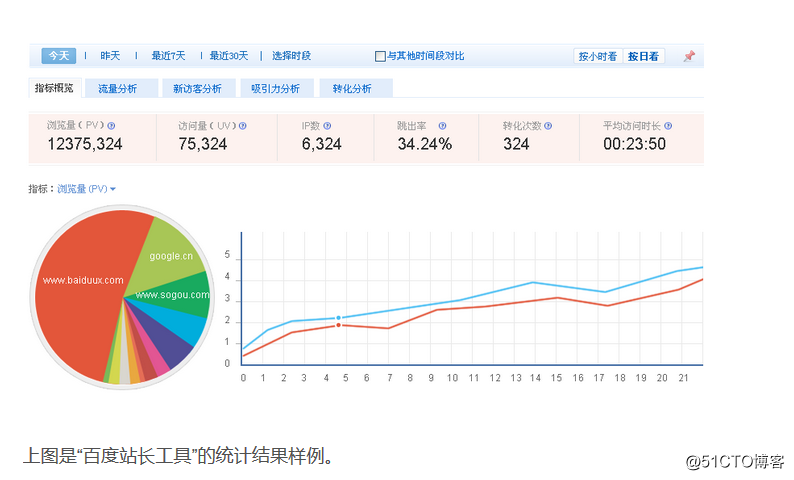This screenshot has width=794, height=480.
Task: Switch time range to 昨天
Action: 110,56
